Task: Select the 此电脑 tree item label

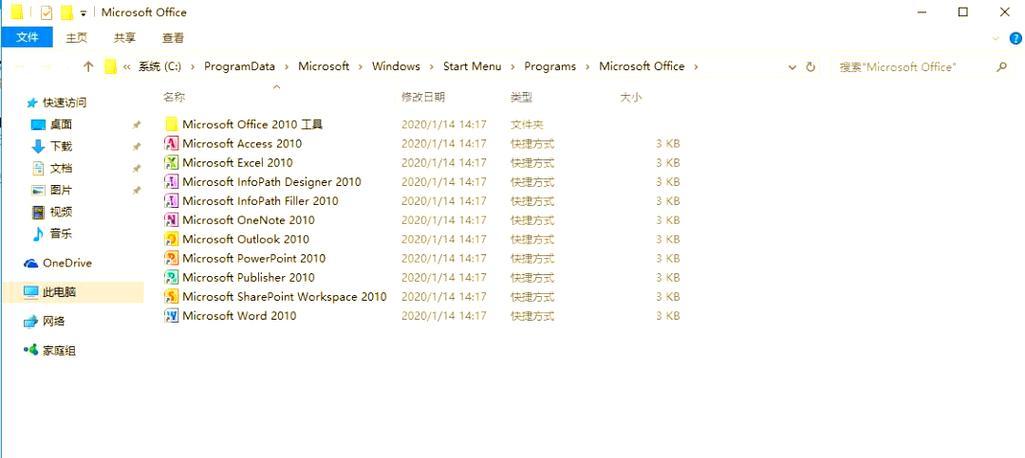Action: (59, 292)
